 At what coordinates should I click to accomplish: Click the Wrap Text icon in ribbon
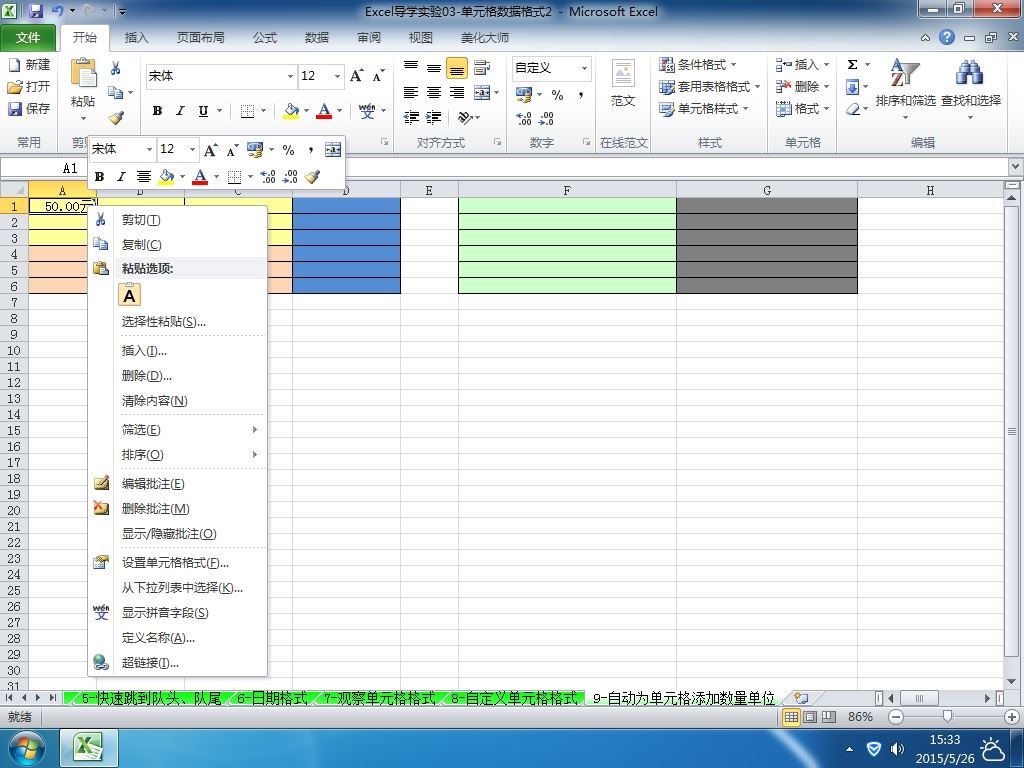coord(482,67)
